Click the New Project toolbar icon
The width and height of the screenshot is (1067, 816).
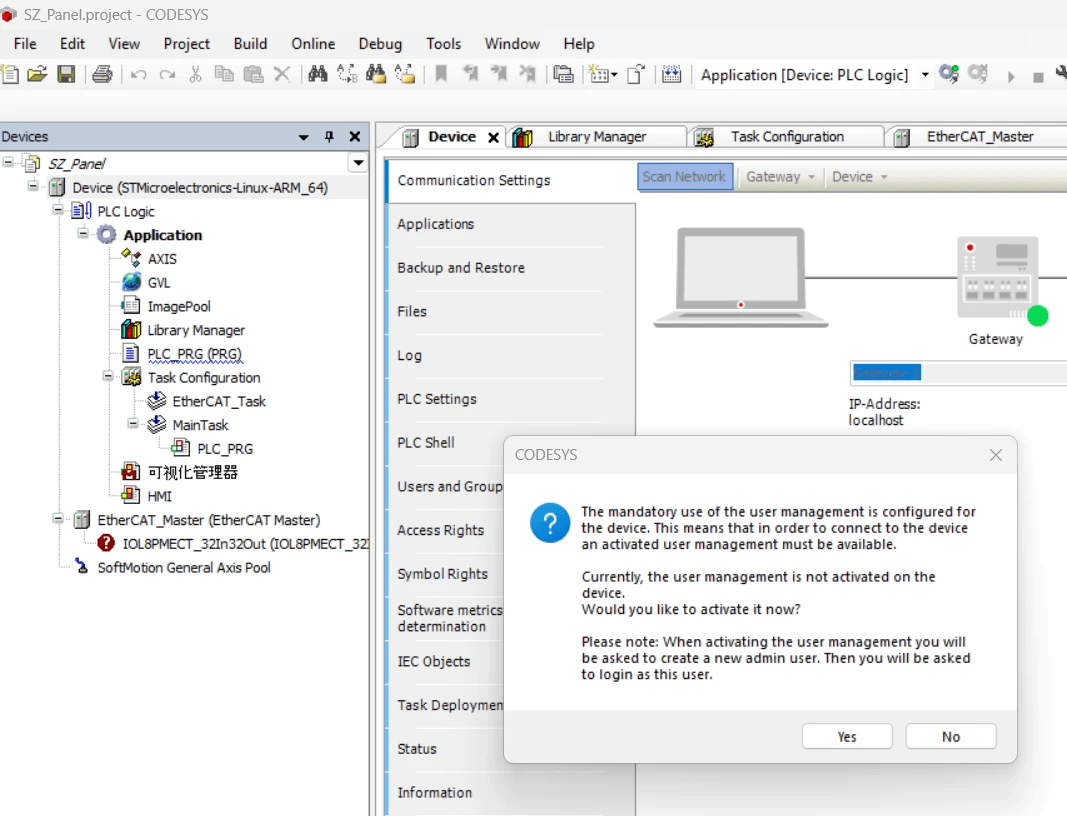(x=10, y=74)
